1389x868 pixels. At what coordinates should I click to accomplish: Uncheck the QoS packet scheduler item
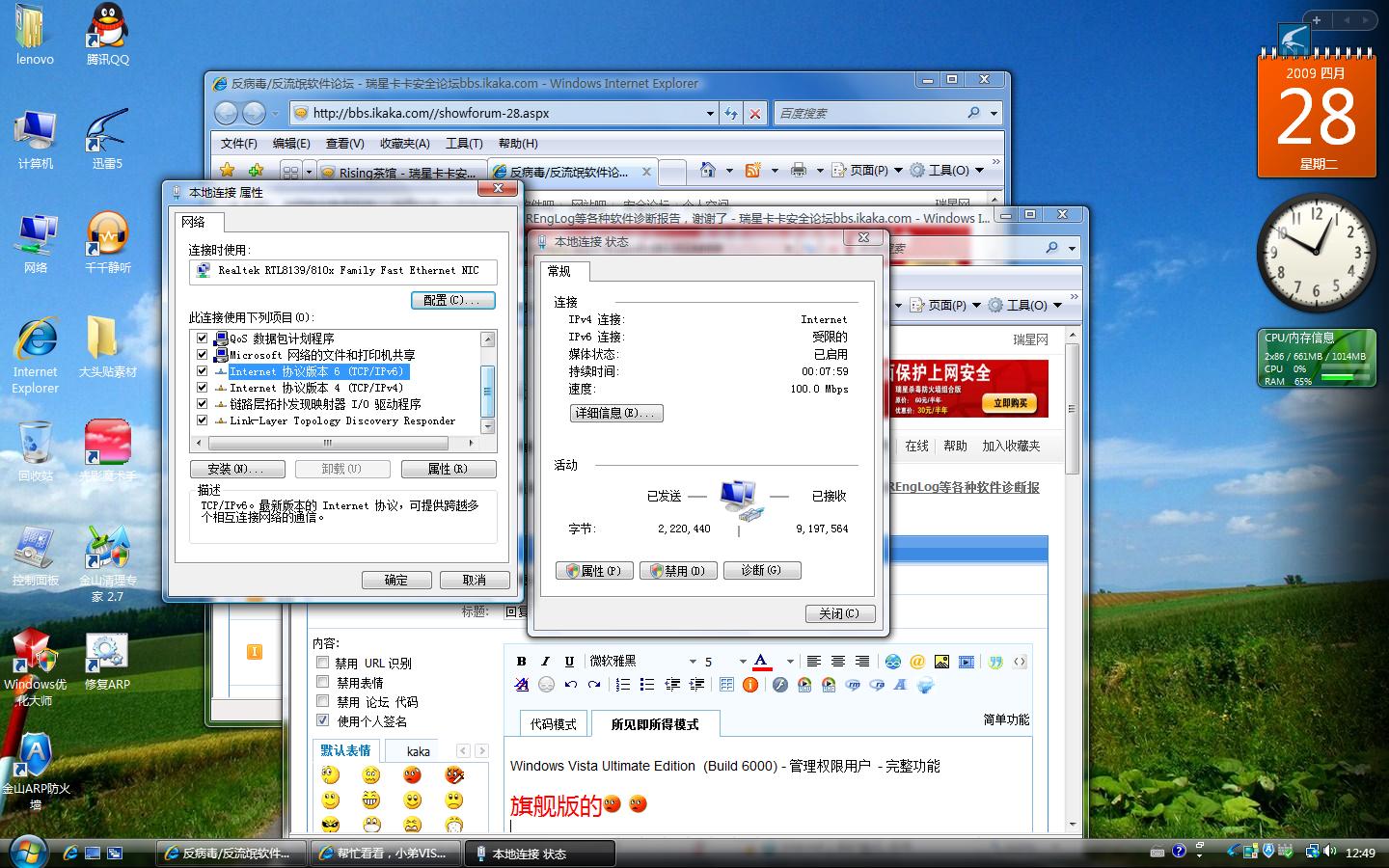[202, 339]
